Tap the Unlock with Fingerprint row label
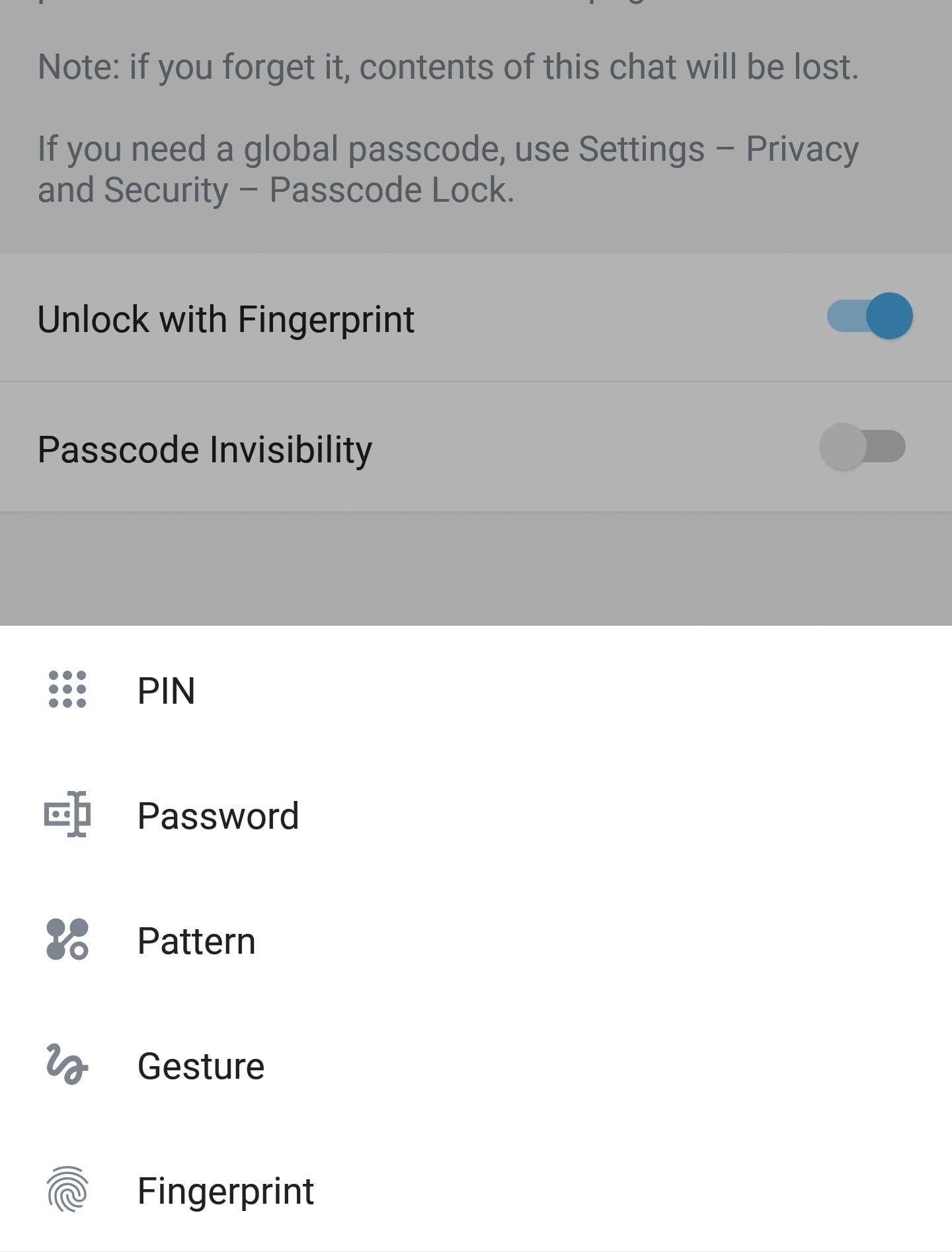Screen dimensions: 952x1252 click(226, 319)
